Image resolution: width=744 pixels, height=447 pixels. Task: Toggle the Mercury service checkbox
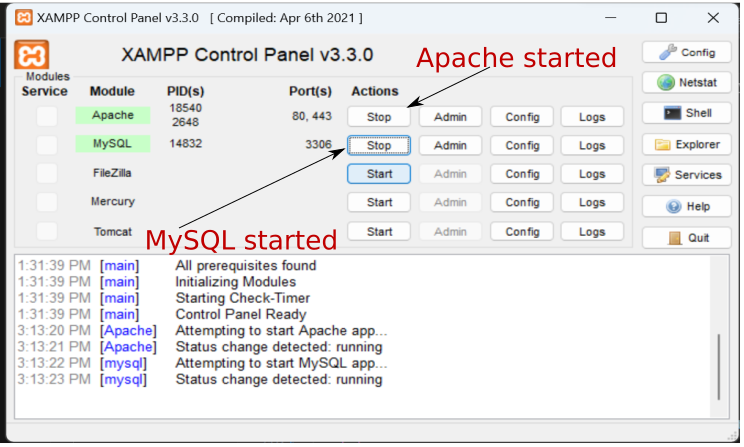(x=47, y=202)
